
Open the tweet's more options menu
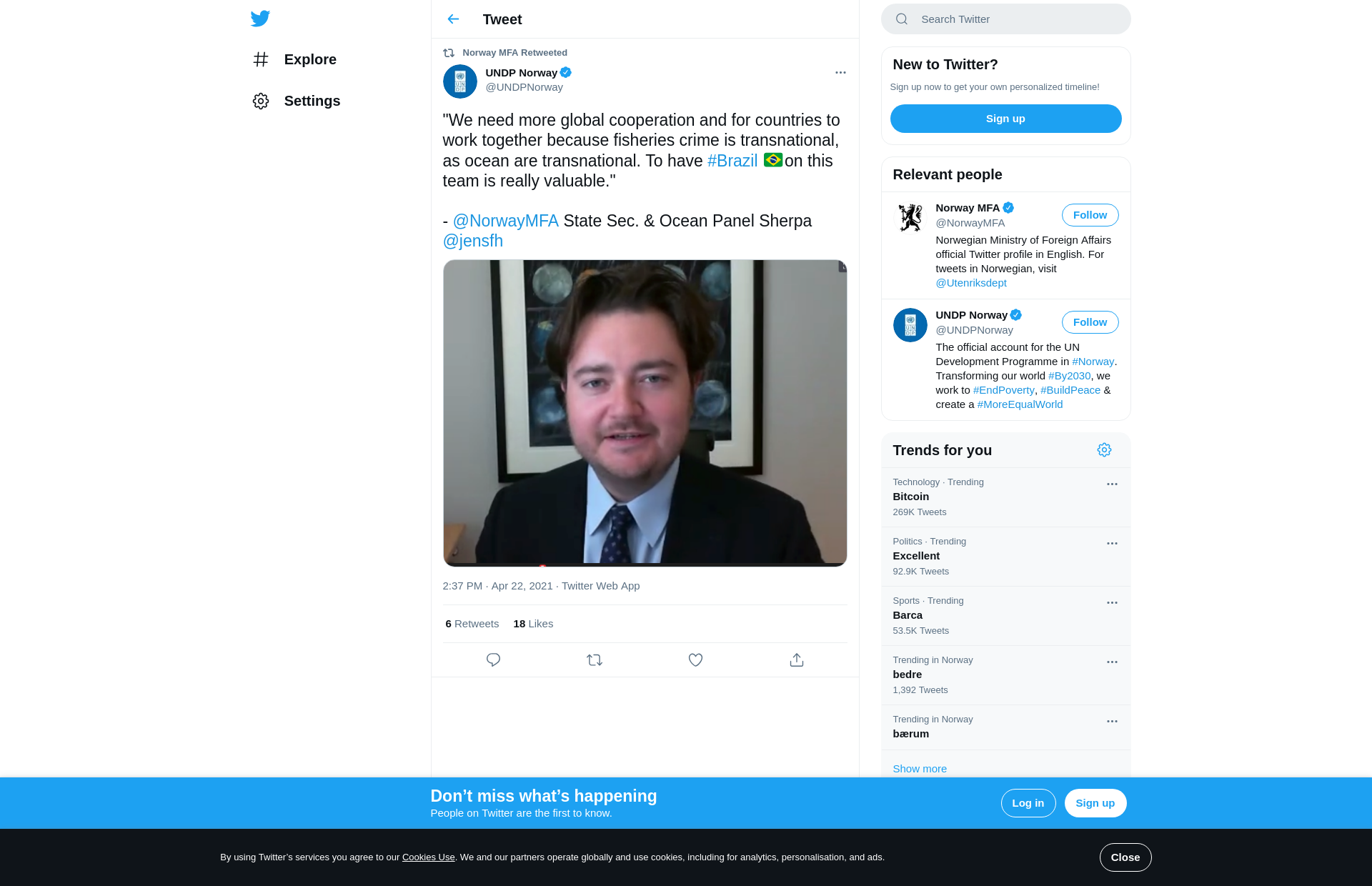840,73
